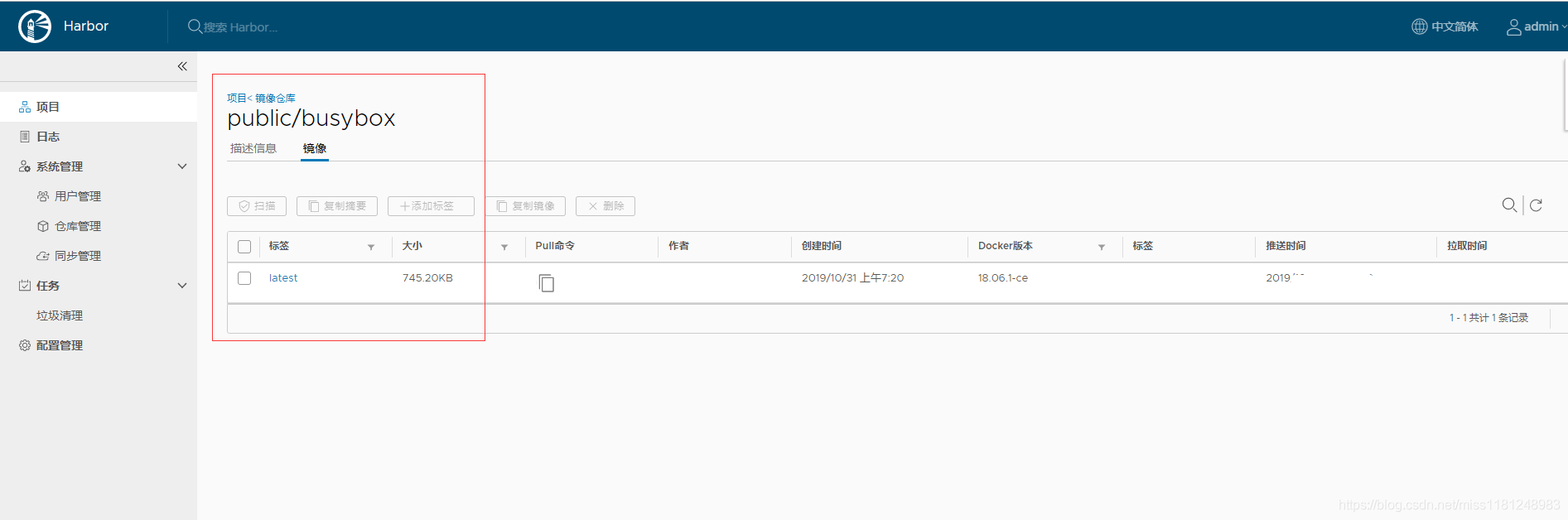This screenshot has height=520, width=1568.
Task: Focus the 搜索 Harbor search field
Action: [240, 27]
